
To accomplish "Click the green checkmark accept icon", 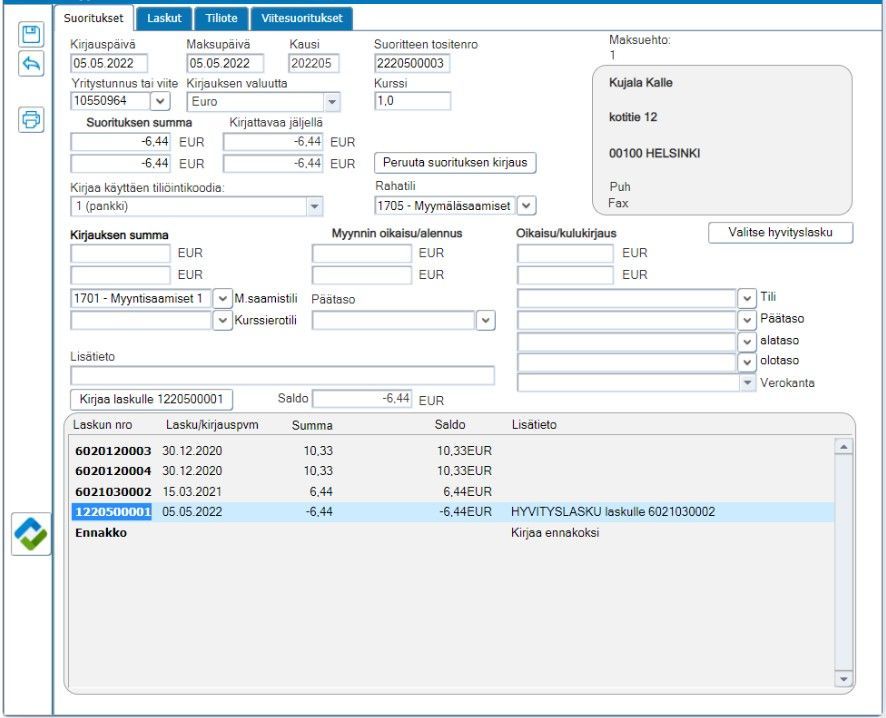I will pos(30,534).
